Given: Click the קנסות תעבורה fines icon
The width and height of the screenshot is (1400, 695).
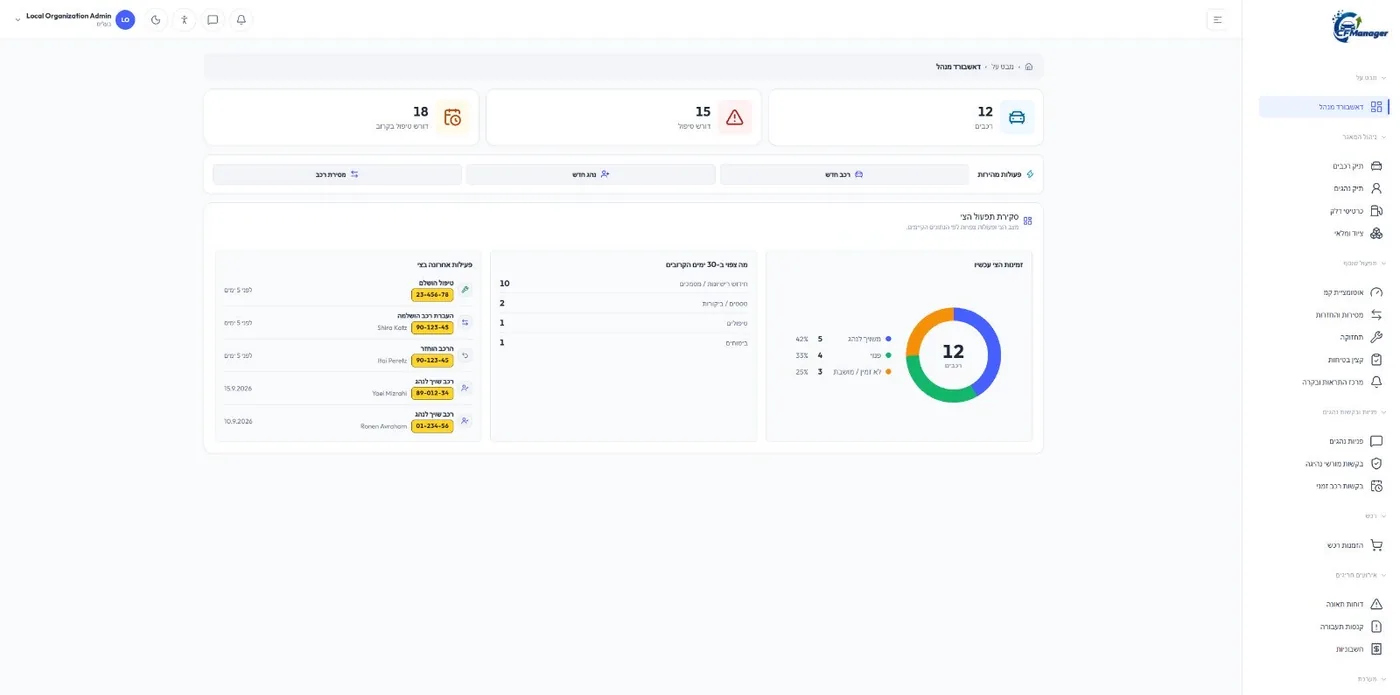Looking at the screenshot, I should click(x=1376, y=627).
